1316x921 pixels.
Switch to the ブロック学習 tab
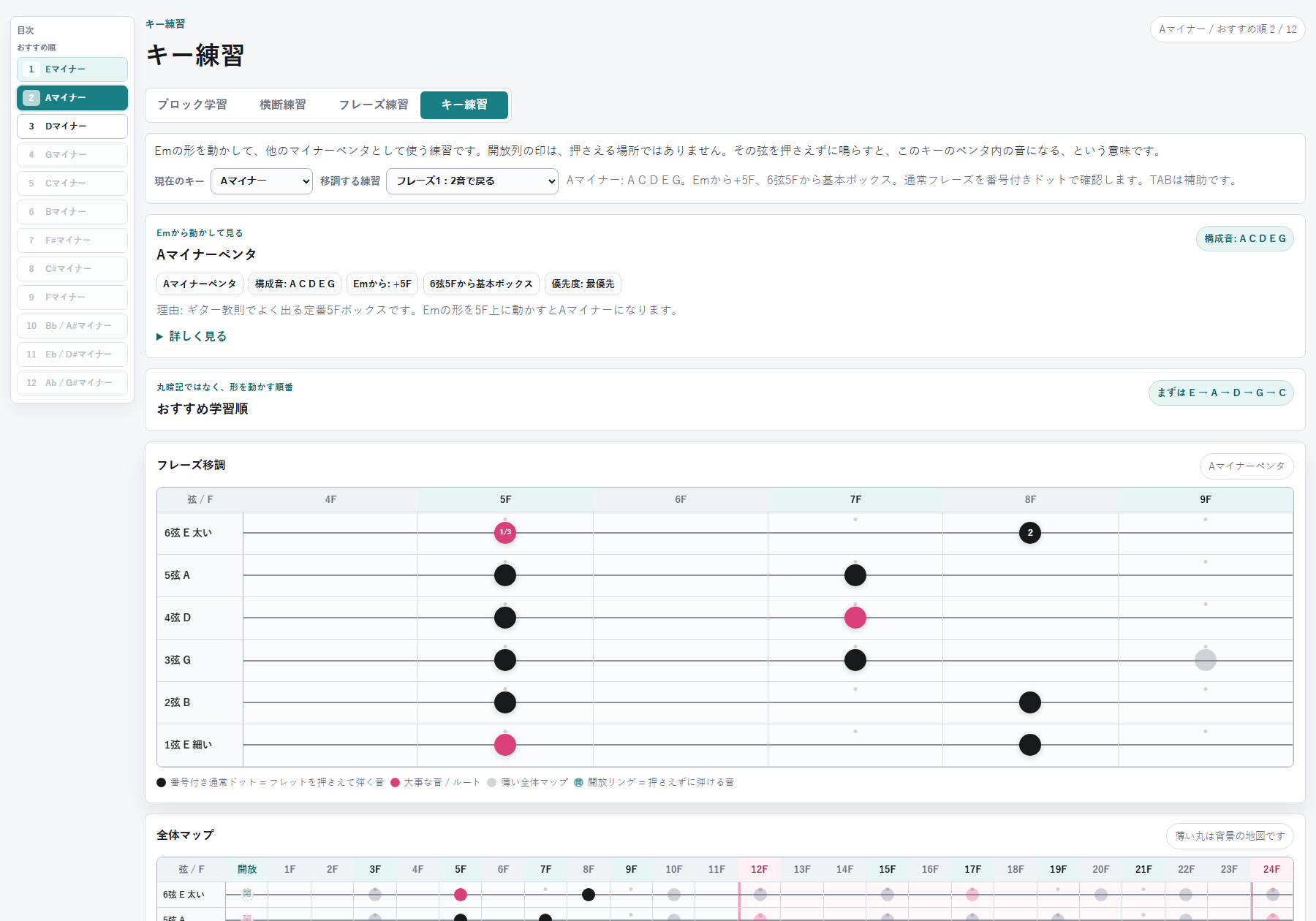192,105
